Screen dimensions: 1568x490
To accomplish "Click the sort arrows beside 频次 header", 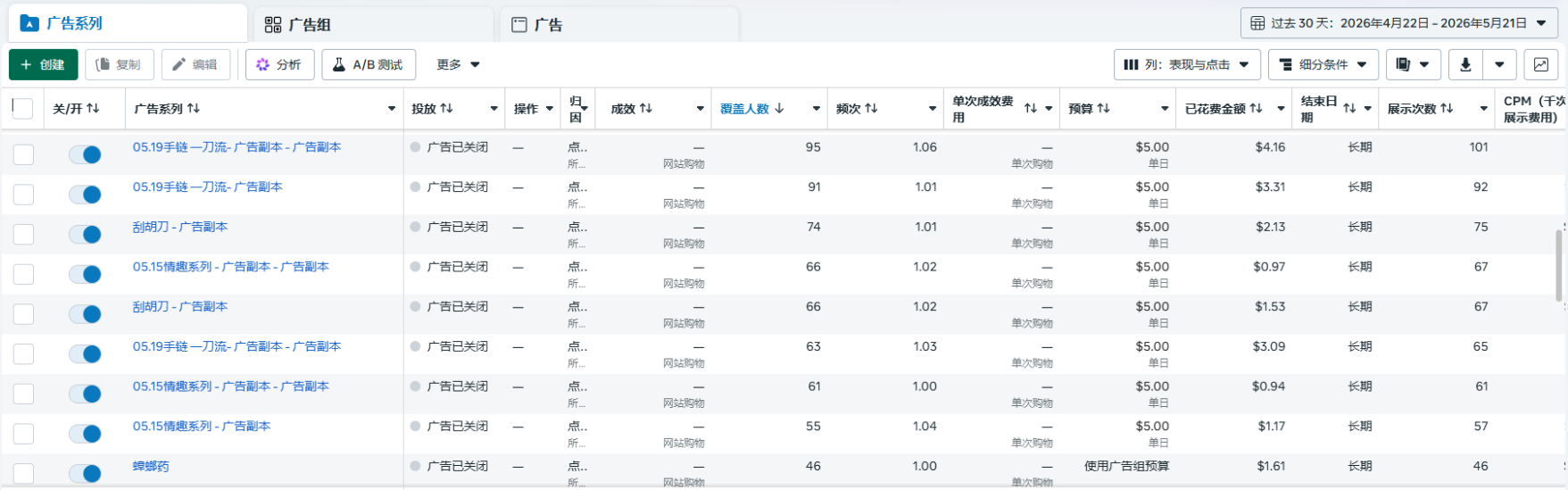I will coord(871,109).
